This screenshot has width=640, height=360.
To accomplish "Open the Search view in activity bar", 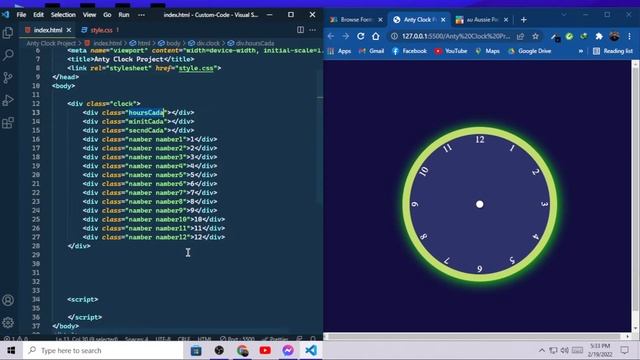I will tap(8, 55).
